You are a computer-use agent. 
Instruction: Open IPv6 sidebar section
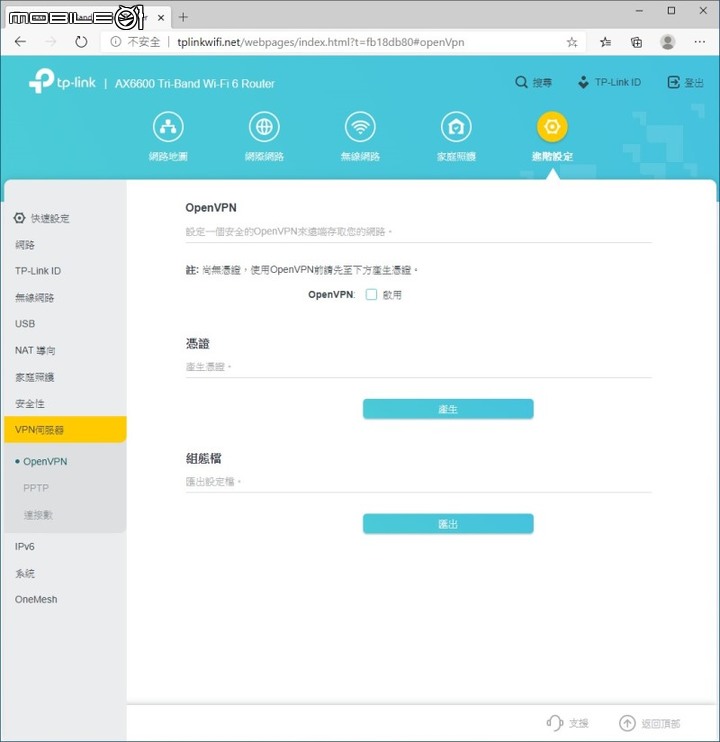pyautogui.click(x=25, y=547)
